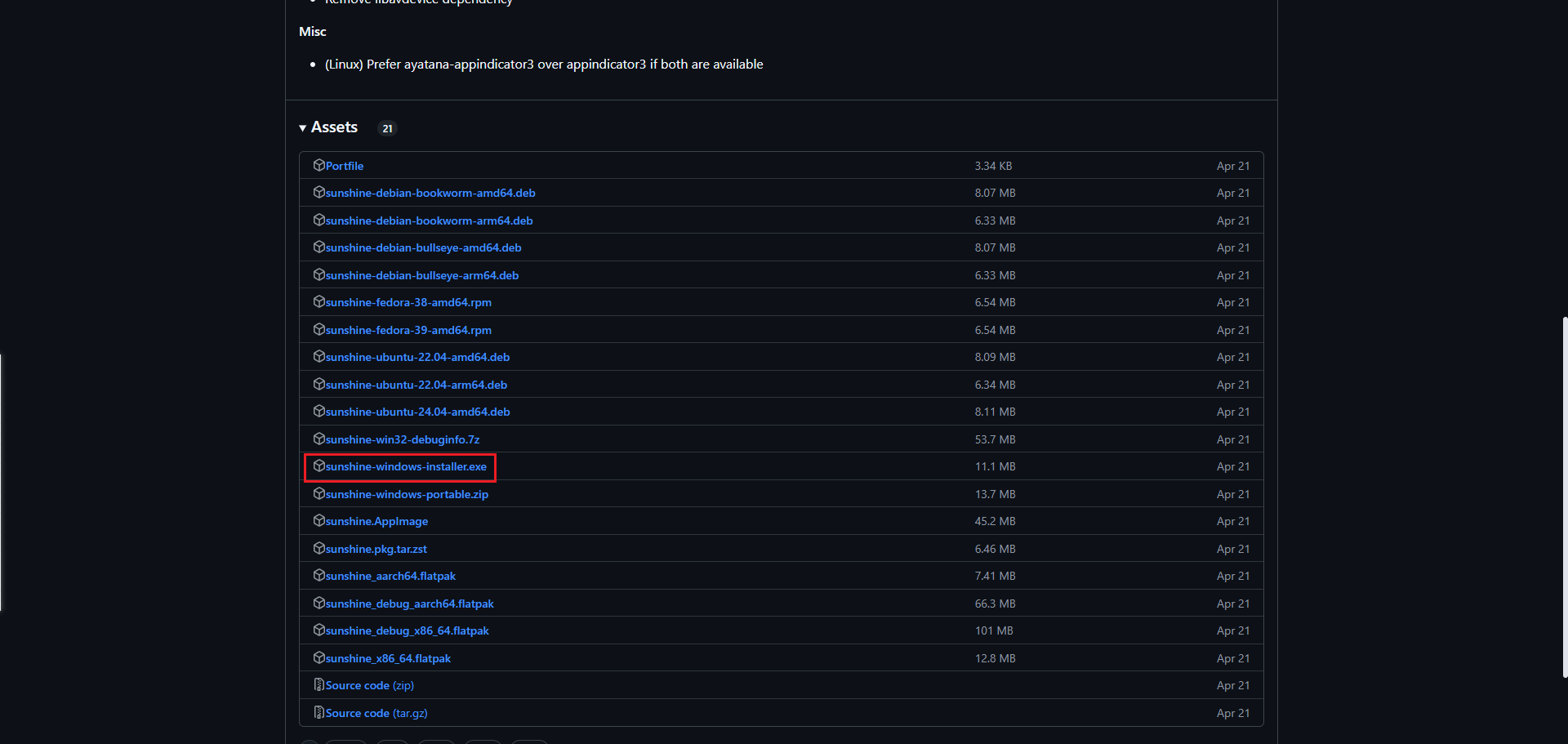Download sunshine-win32-debuginfo.7z
The height and width of the screenshot is (744, 1568).
(403, 439)
